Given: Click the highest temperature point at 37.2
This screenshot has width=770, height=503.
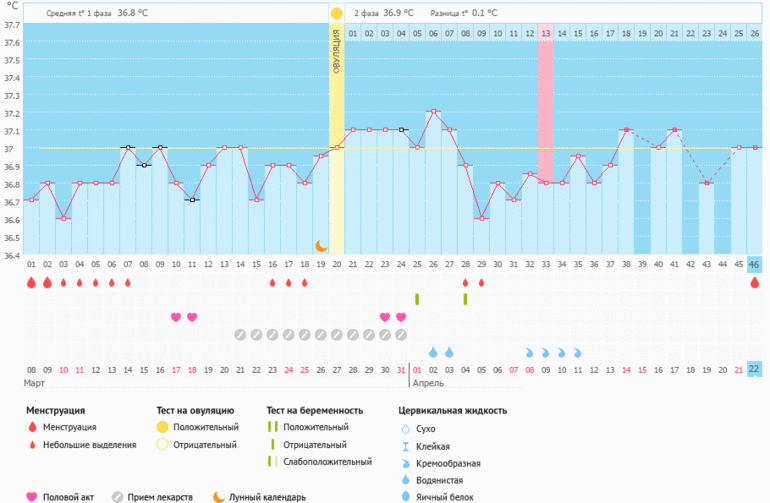Looking at the screenshot, I should point(433,112).
